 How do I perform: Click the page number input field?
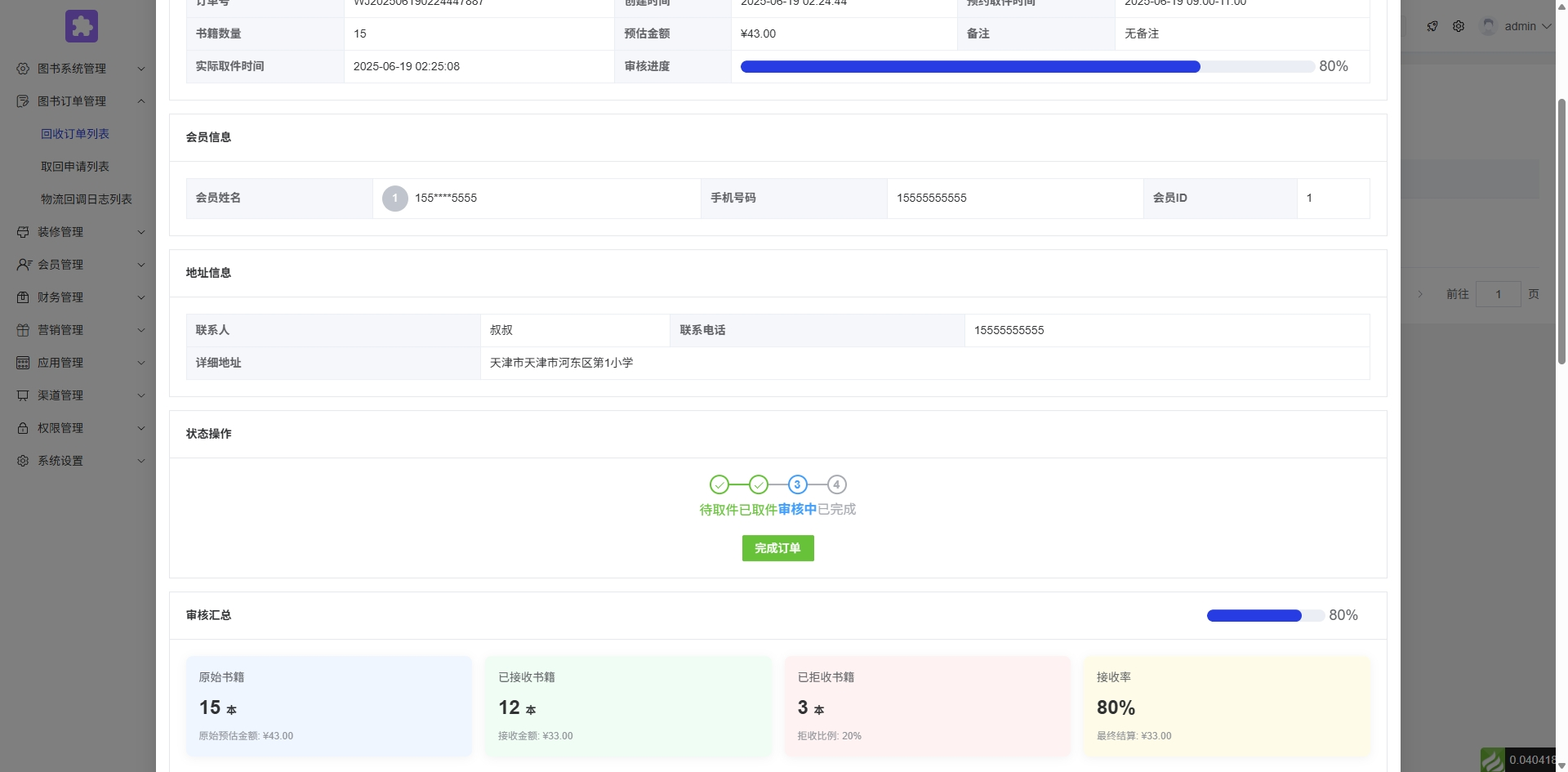coord(1498,294)
